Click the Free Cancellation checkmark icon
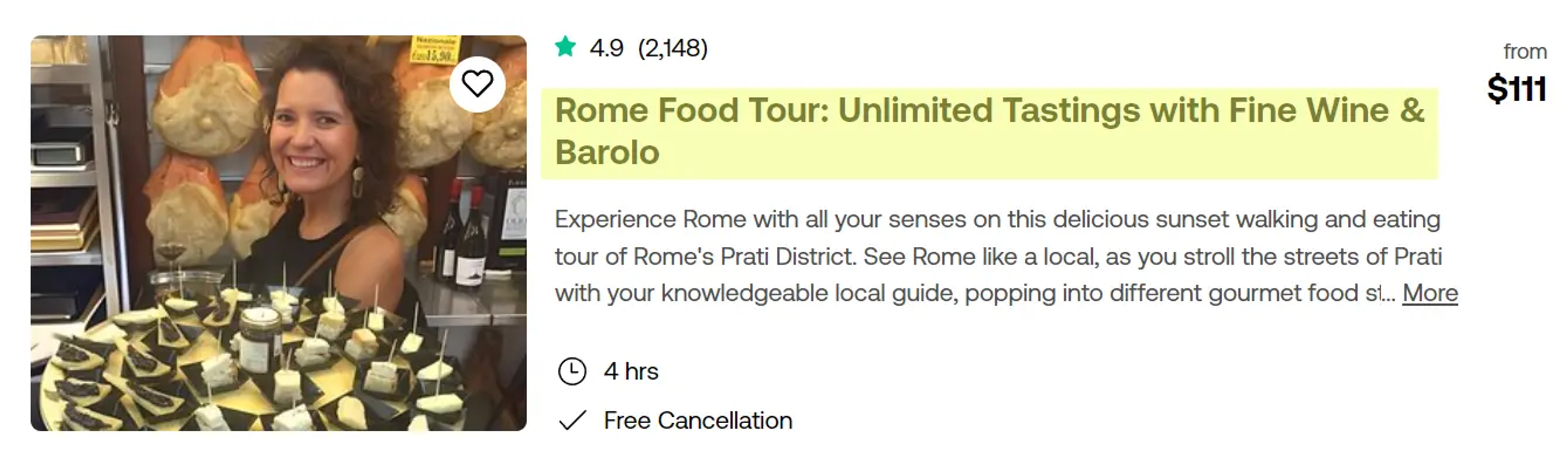The image size is (1568, 467). coord(572,421)
